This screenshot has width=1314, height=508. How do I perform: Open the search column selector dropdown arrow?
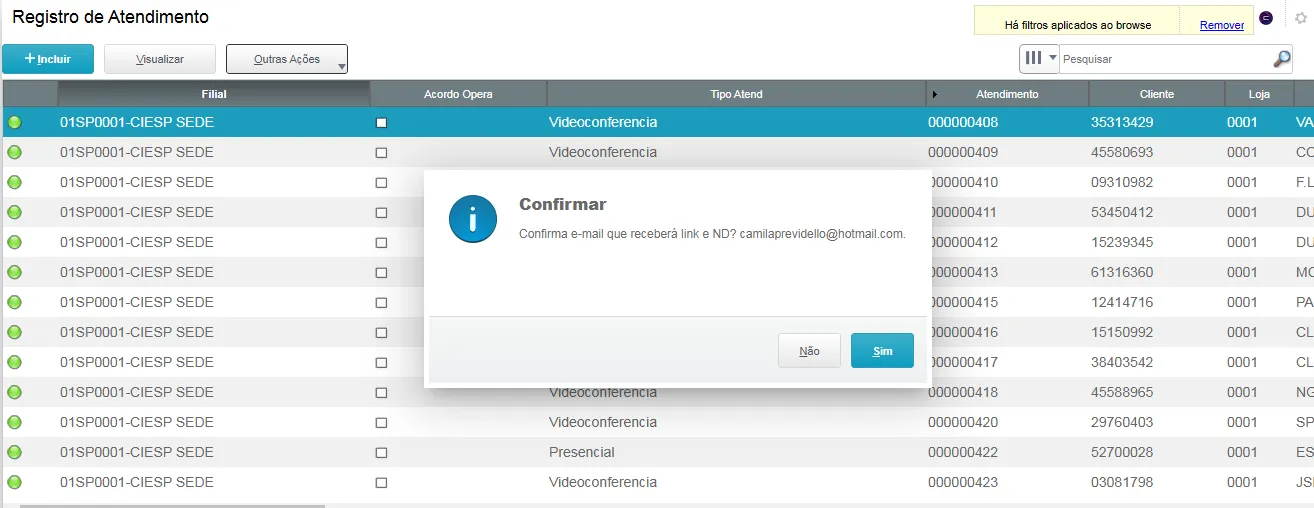[x=1052, y=59]
